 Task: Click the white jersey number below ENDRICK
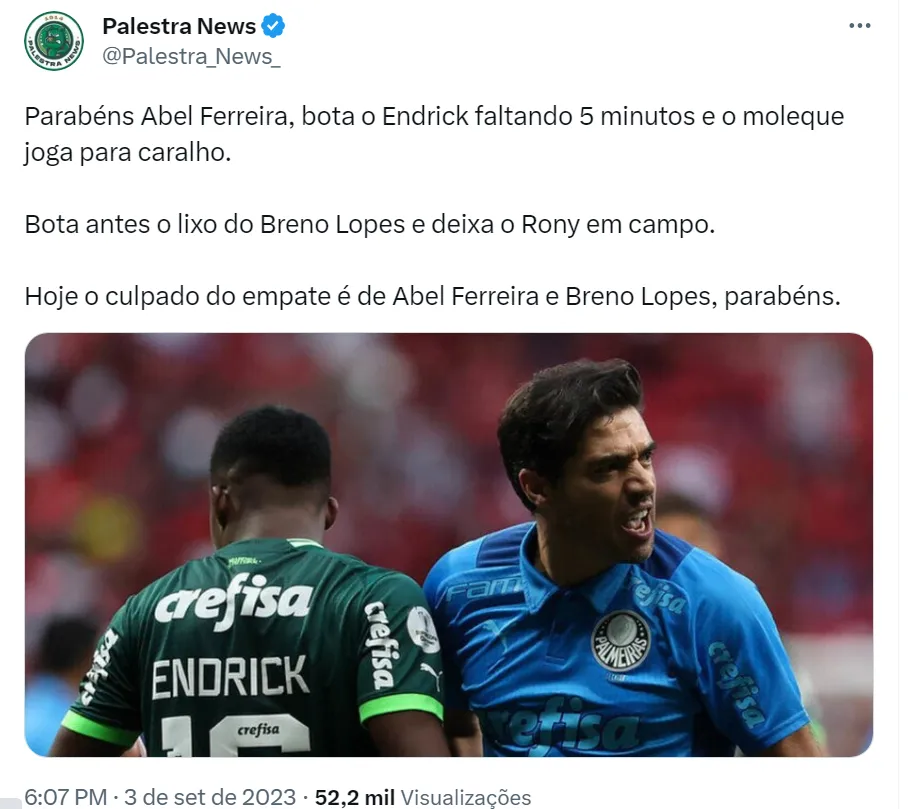click(x=236, y=736)
